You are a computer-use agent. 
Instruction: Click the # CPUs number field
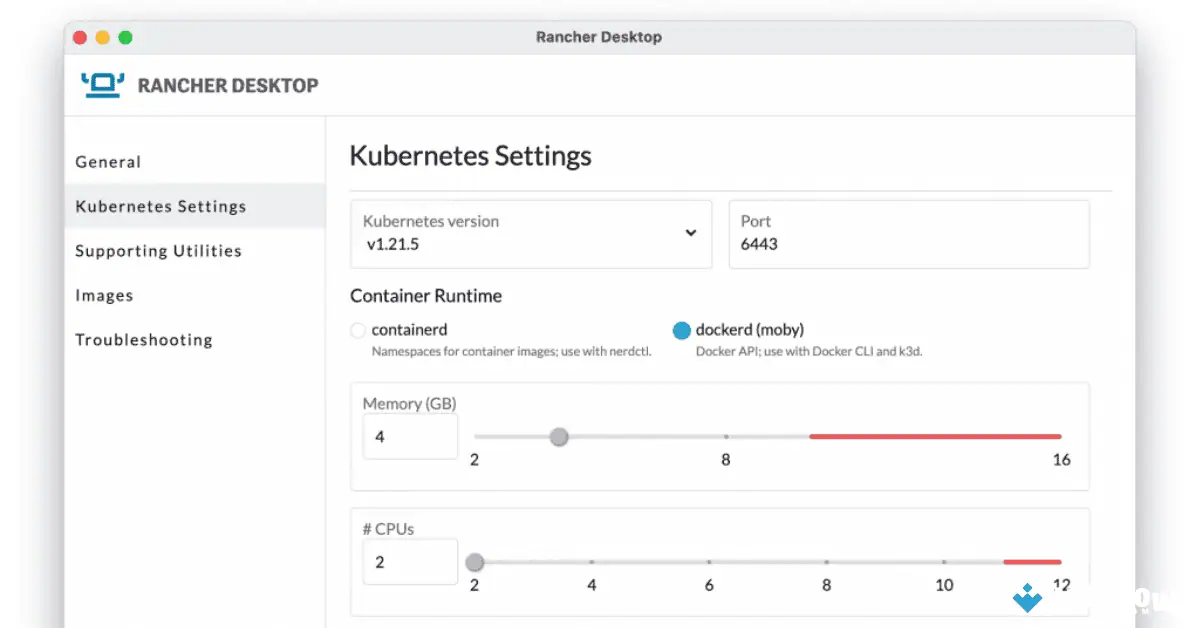click(x=410, y=563)
